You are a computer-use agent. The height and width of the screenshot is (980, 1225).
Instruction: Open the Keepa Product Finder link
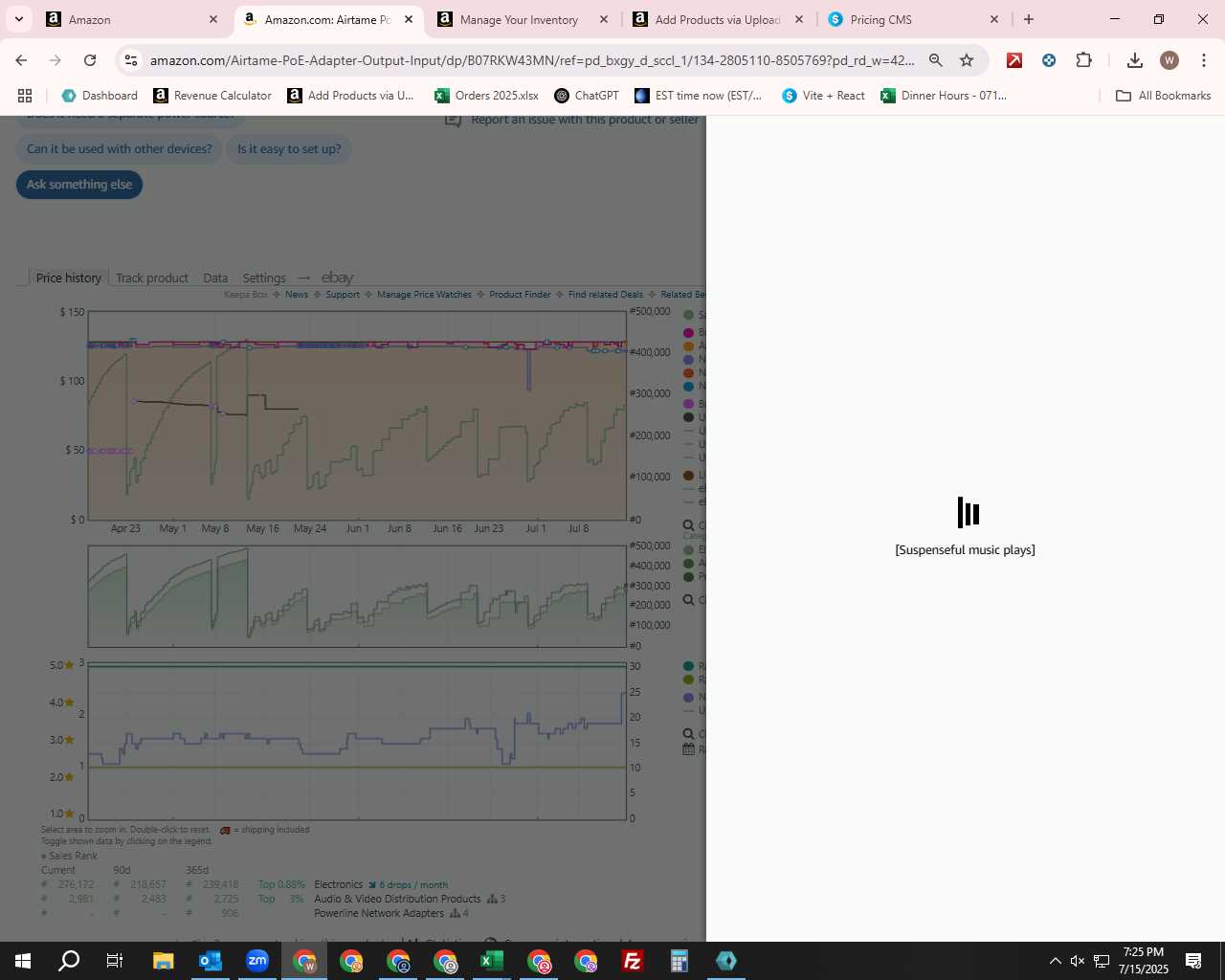point(520,295)
